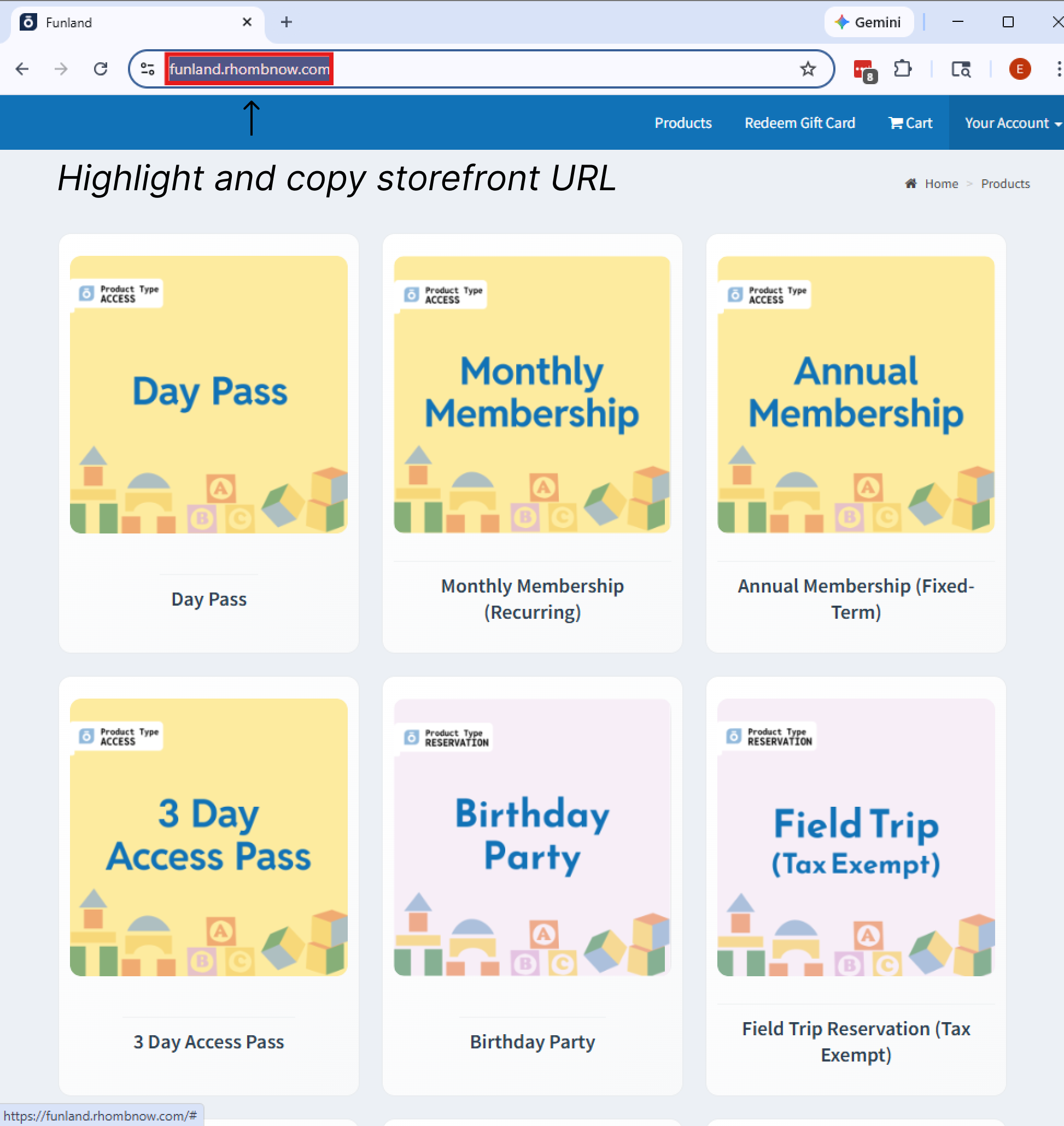1064x1126 pixels.
Task: Expand the Your Account dropdown
Action: tap(1012, 123)
